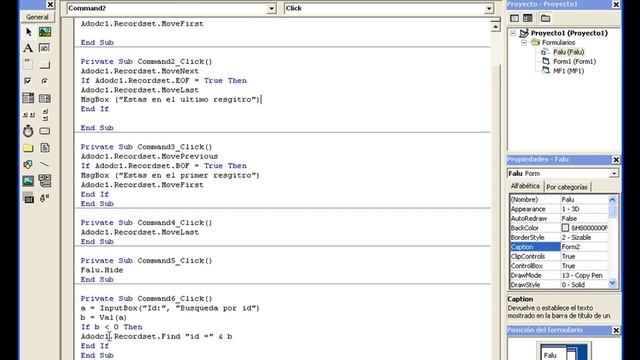This screenshot has height=360, width=640.
Task: Switch to the Alfabética properties tab
Action: (525, 186)
